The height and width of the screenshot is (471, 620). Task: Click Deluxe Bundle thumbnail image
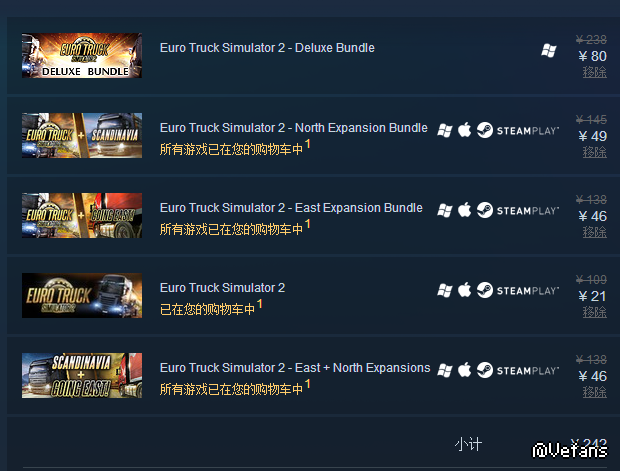(x=82, y=55)
